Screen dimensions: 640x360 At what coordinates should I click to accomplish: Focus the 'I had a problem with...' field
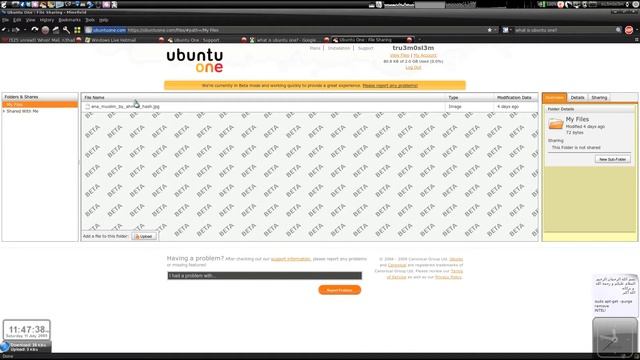point(264,276)
